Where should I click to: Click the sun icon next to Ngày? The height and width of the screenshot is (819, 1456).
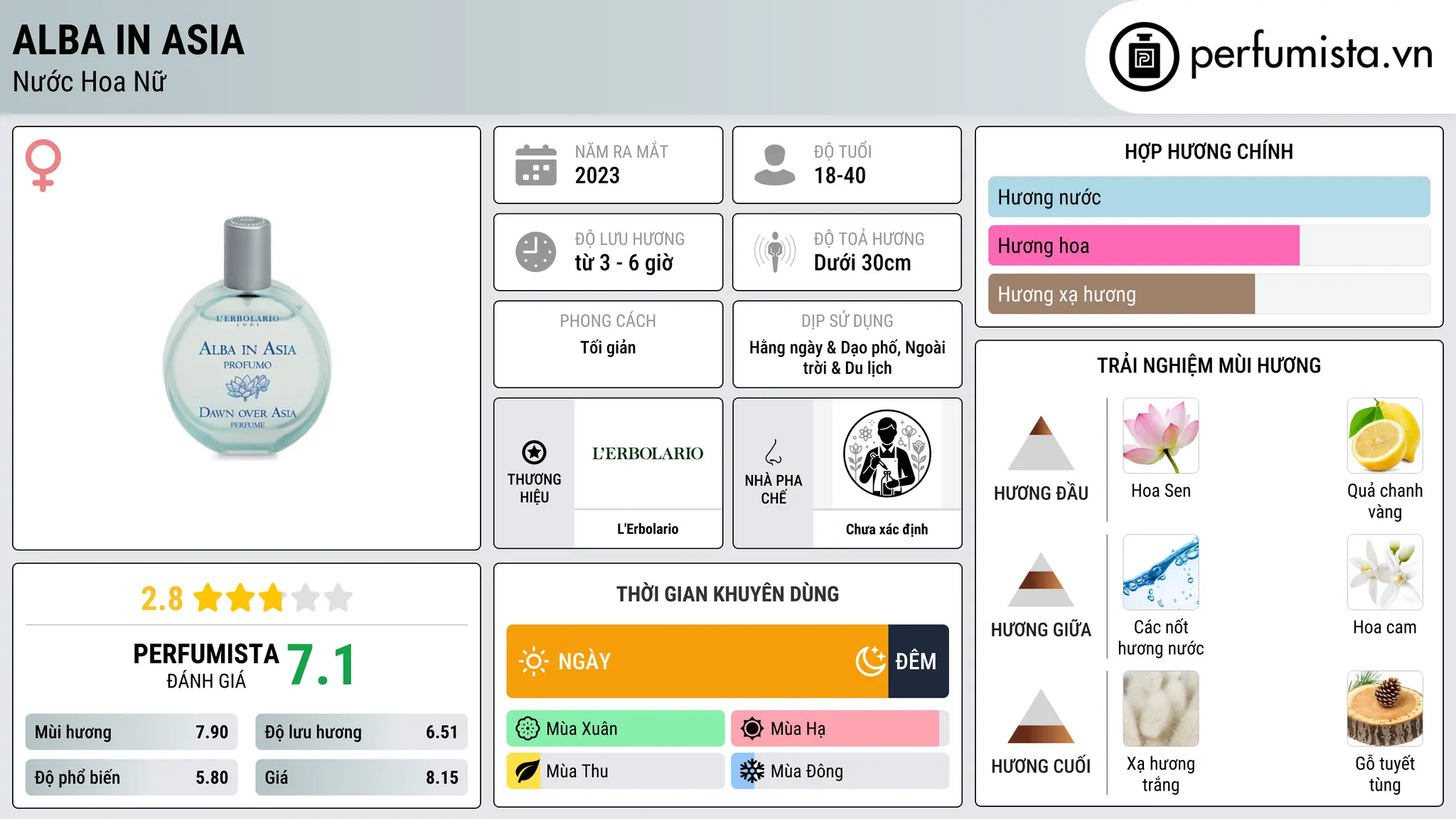[533, 661]
